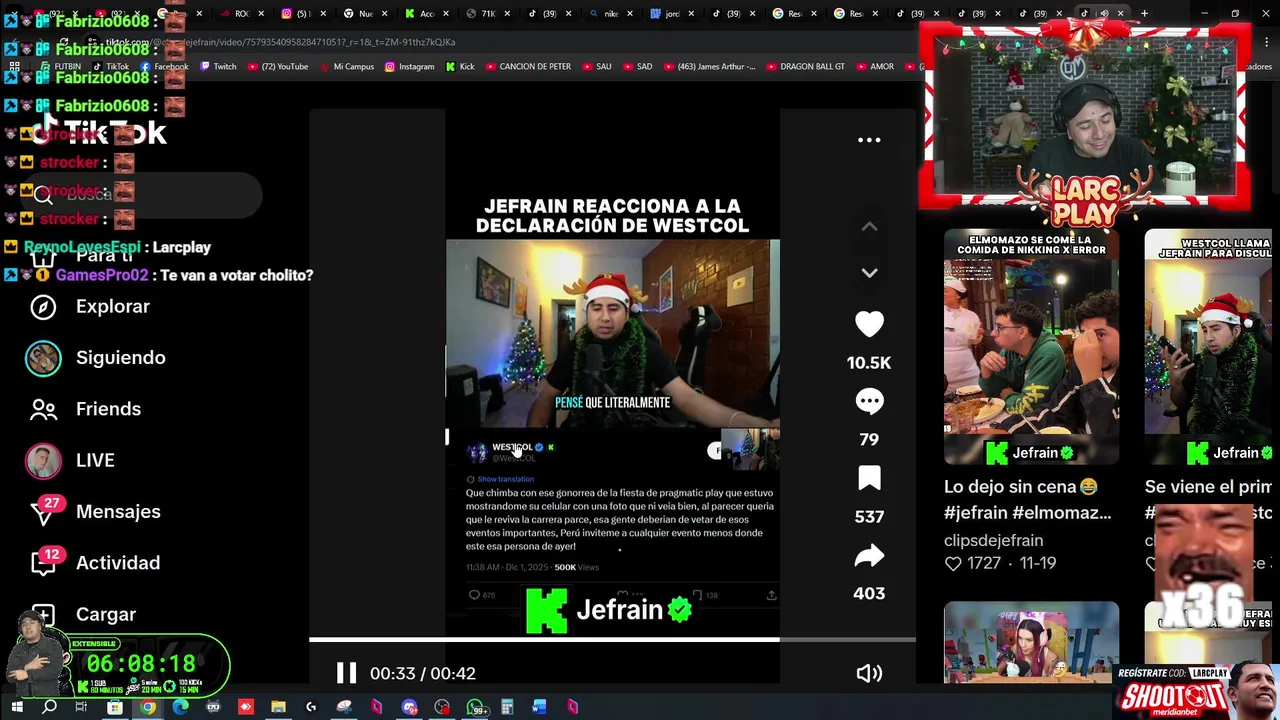
Task: Open the DRAGON BALL GT bookmark
Action: coord(806,67)
